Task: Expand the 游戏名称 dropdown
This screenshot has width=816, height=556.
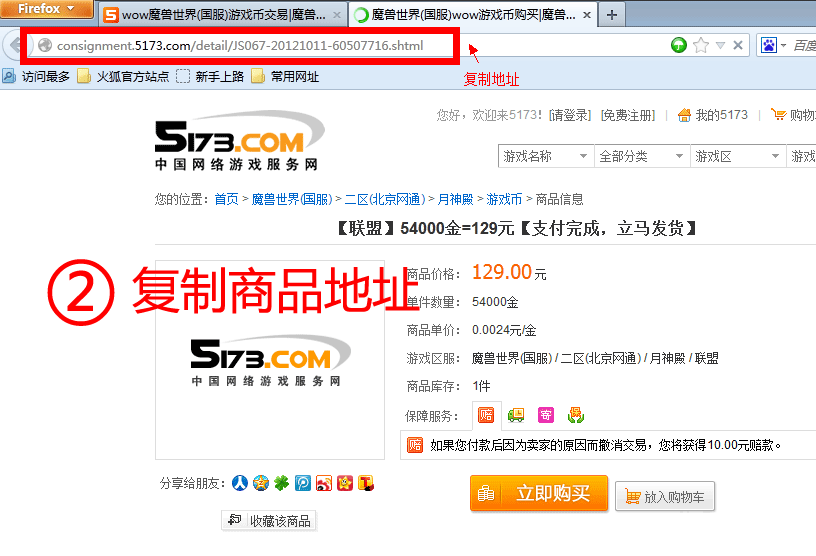Action: point(545,156)
